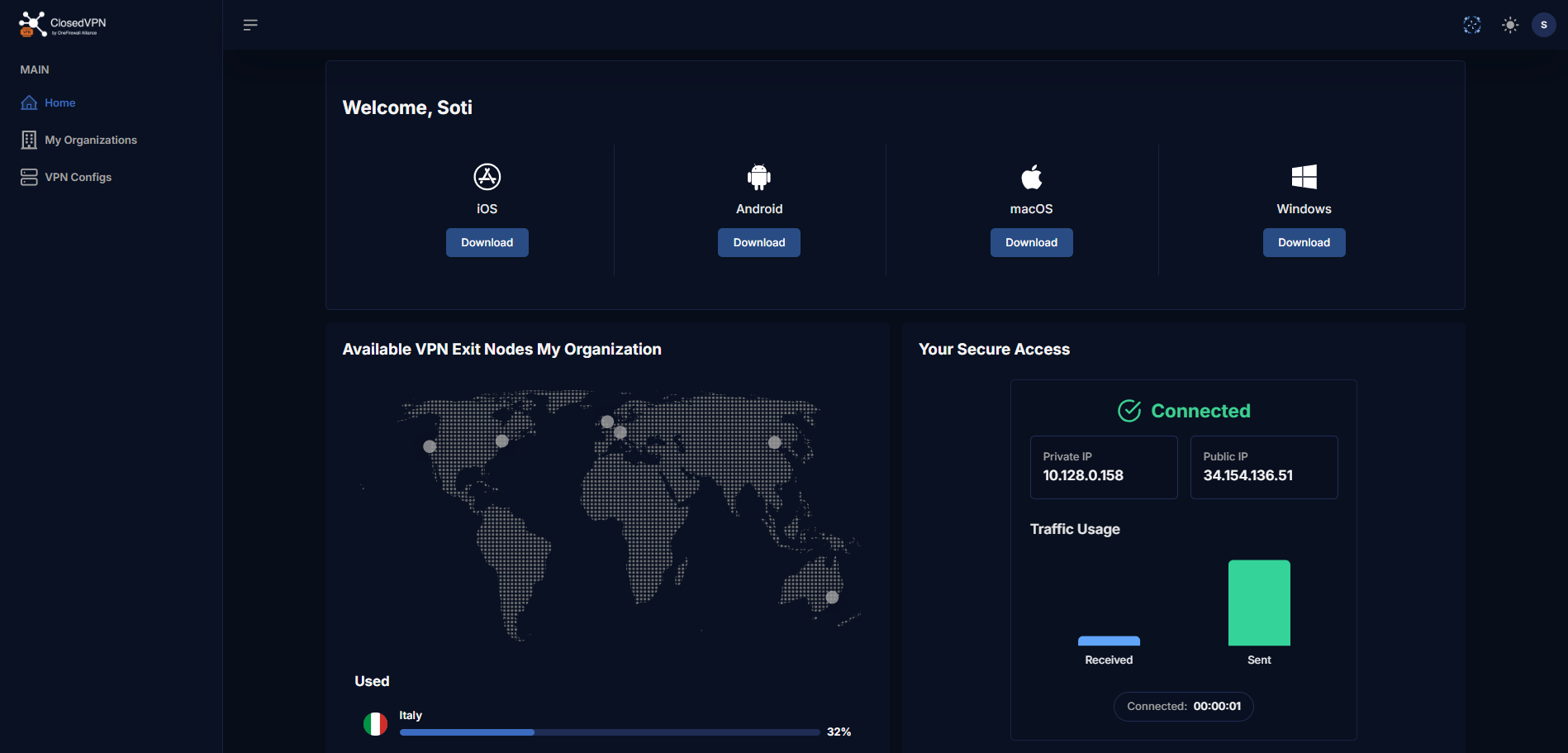
Task: Click the sync status icon in the header
Action: coord(1471,25)
